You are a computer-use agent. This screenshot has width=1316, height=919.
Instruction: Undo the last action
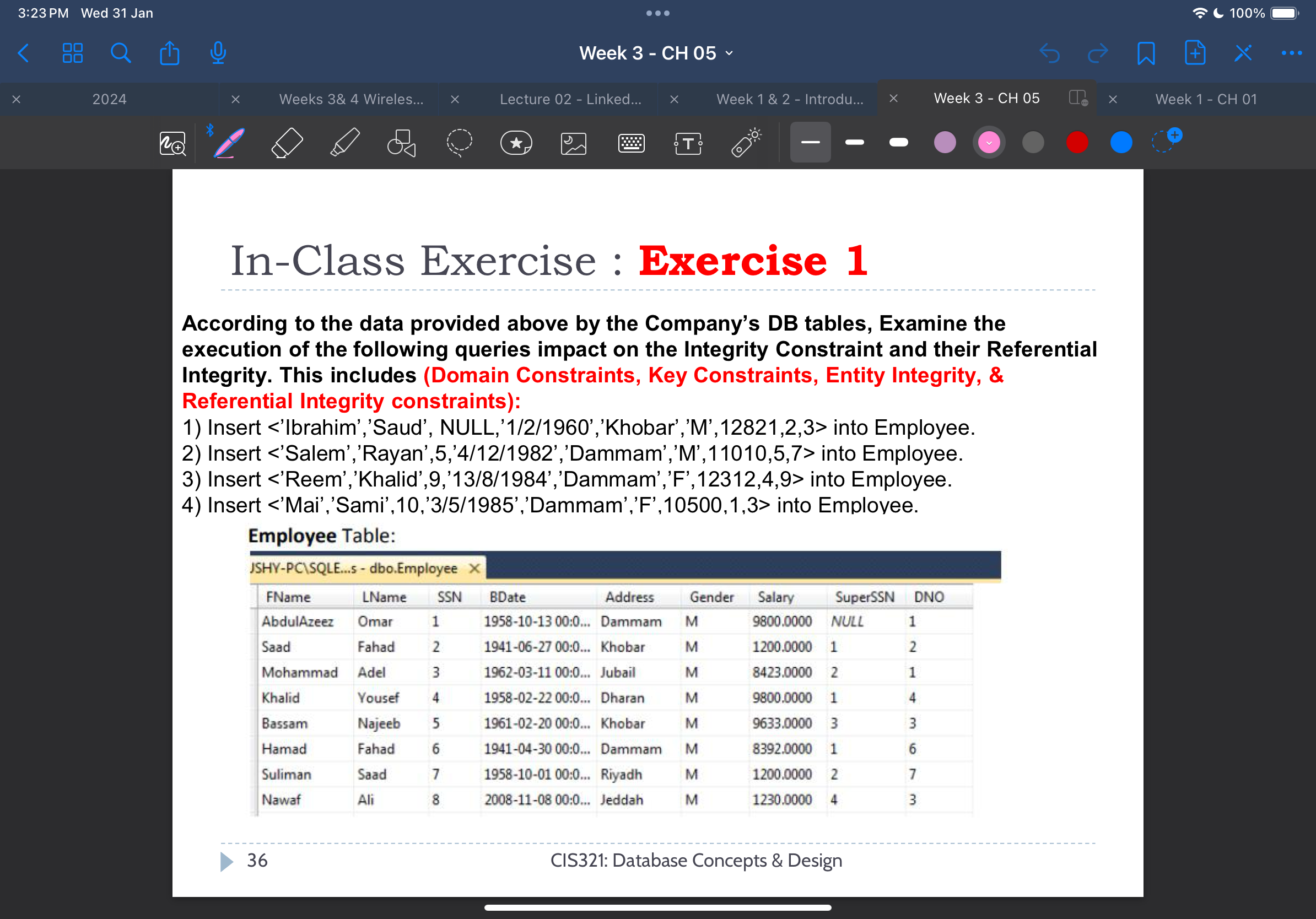(x=1050, y=53)
